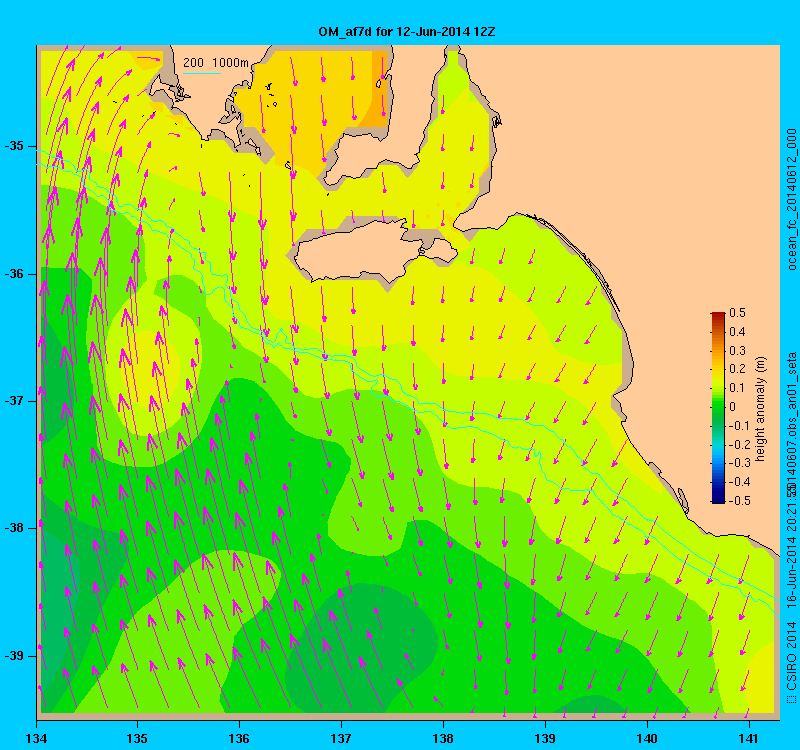Click the 137 longitude axis label
The image size is (800, 750).
[341, 738]
